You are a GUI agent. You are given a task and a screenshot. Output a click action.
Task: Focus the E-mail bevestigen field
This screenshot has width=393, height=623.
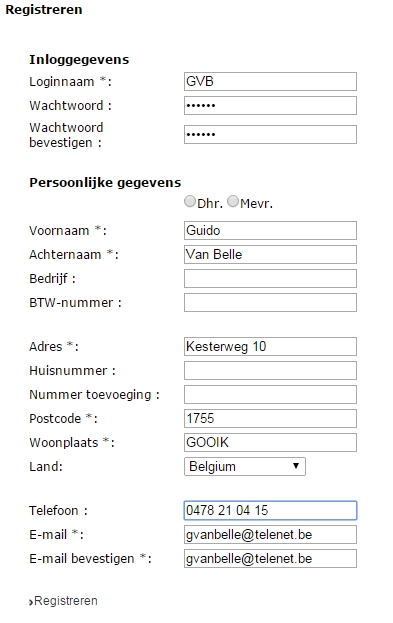click(270, 559)
